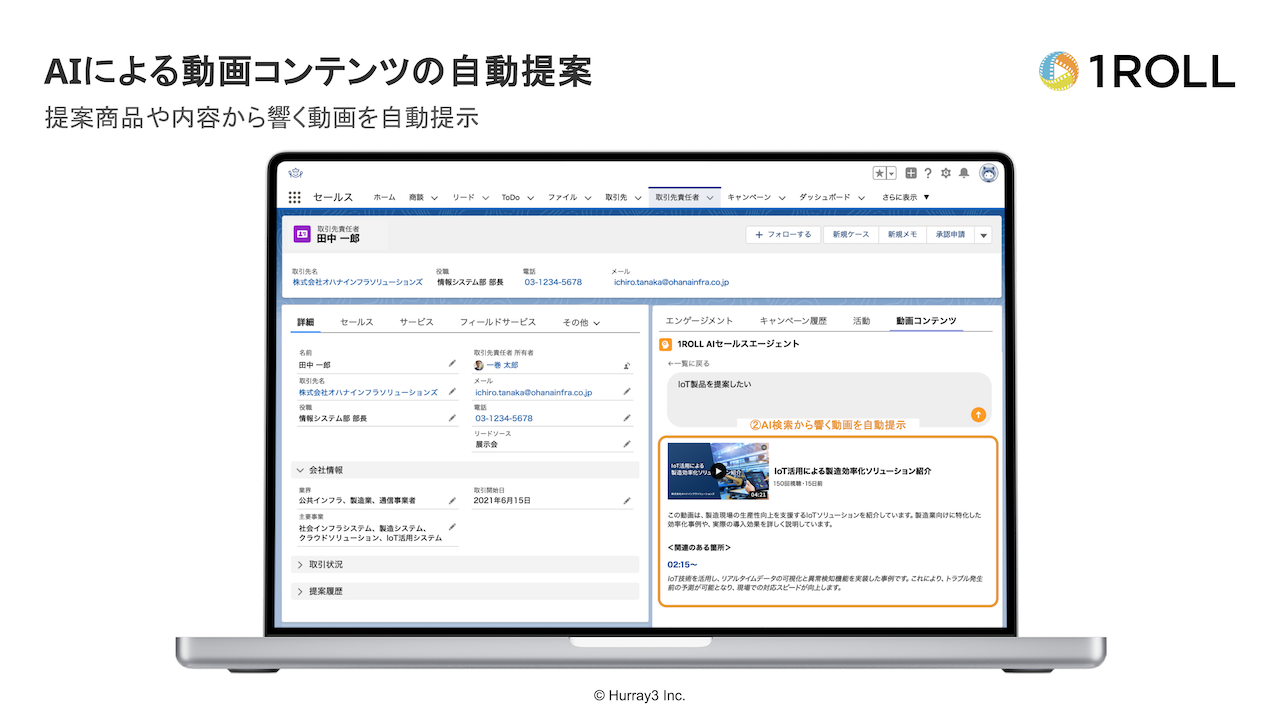Switch to the キャンペーン履歴 tab
Image resolution: width=1280 pixels, height=720 pixels.
[x=793, y=321]
